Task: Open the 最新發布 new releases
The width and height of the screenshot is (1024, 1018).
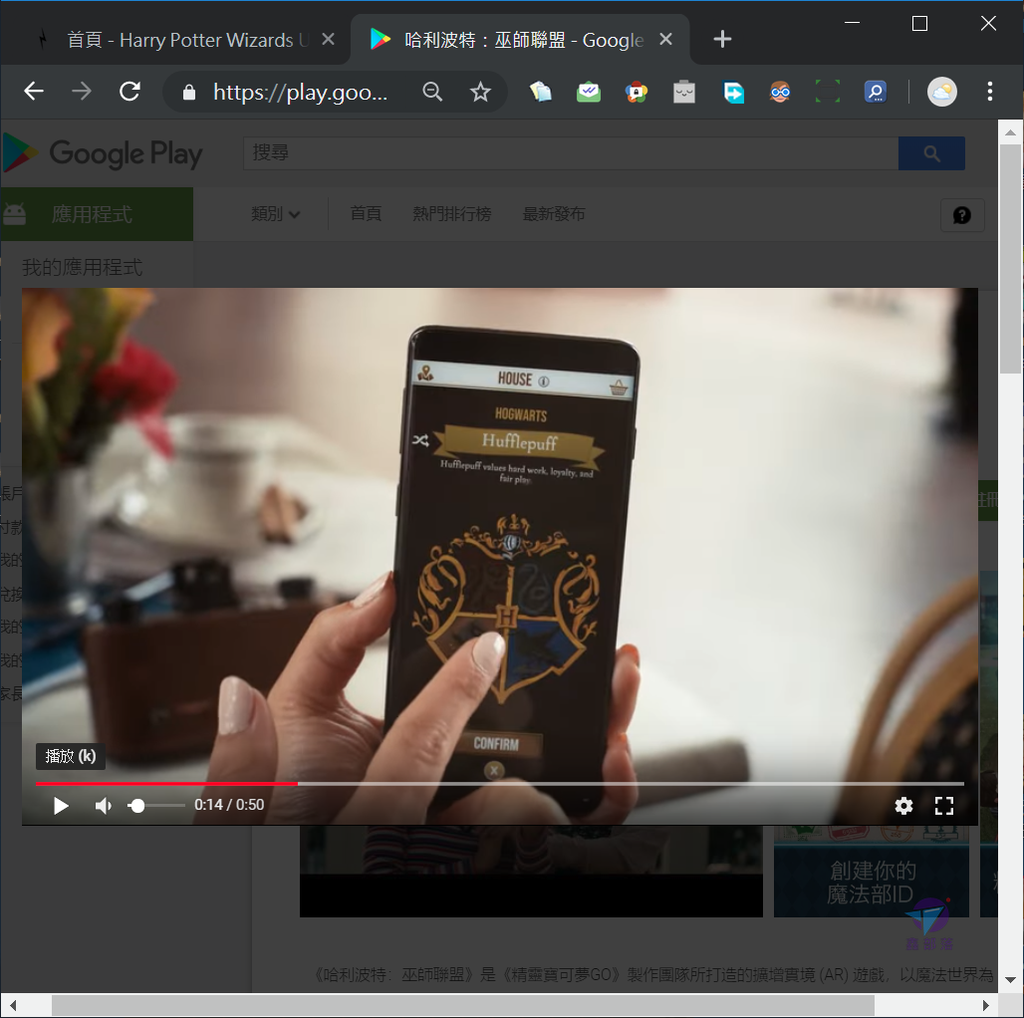Action: coord(554,214)
